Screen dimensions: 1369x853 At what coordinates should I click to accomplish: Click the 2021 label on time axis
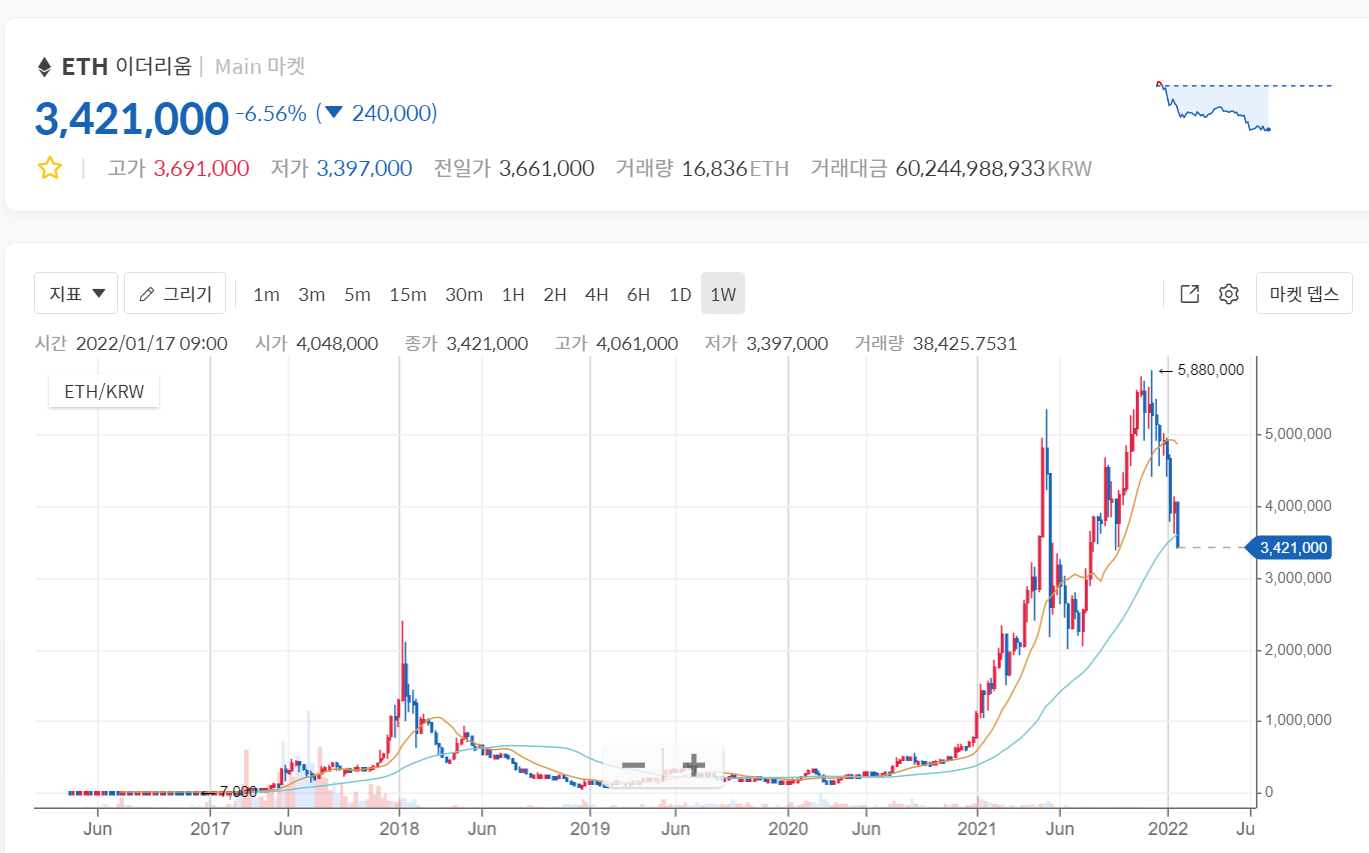(x=976, y=828)
